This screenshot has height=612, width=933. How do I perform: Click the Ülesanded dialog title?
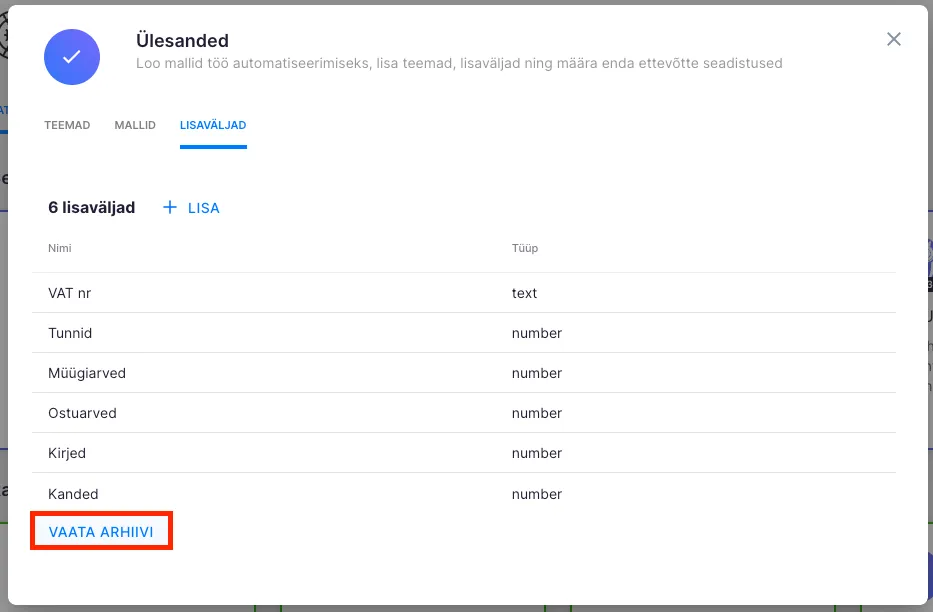(x=182, y=41)
